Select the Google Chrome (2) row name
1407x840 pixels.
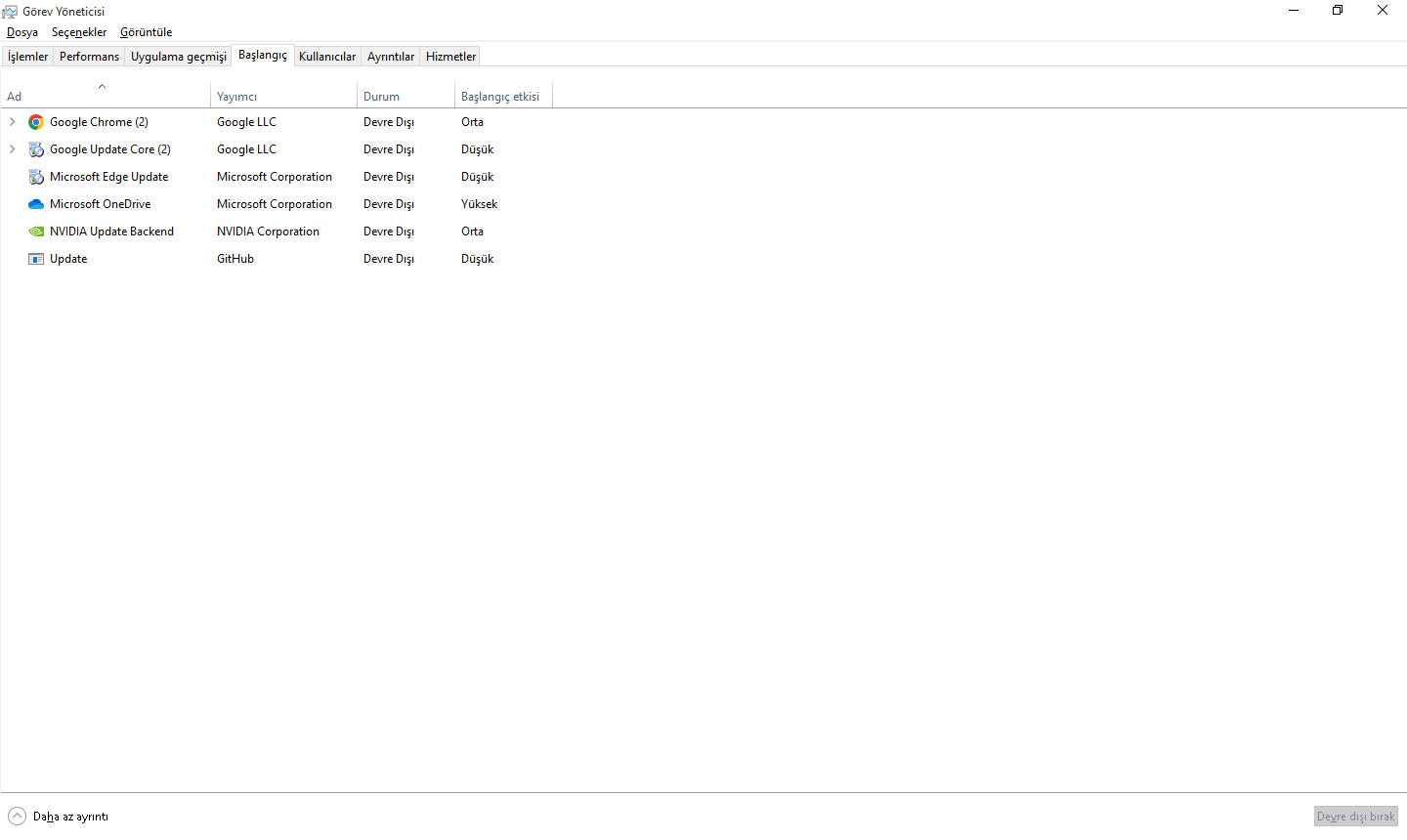(99, 122)
